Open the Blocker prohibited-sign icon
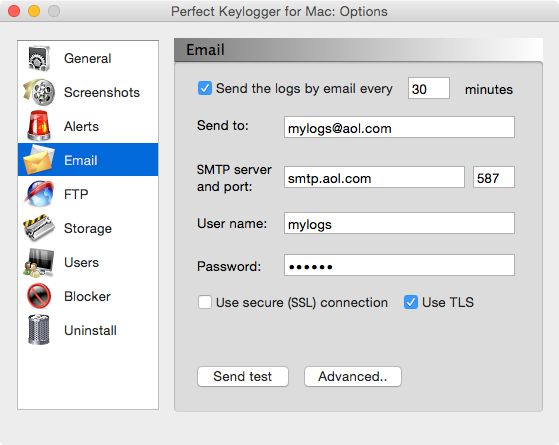 (x=39, y=296)
